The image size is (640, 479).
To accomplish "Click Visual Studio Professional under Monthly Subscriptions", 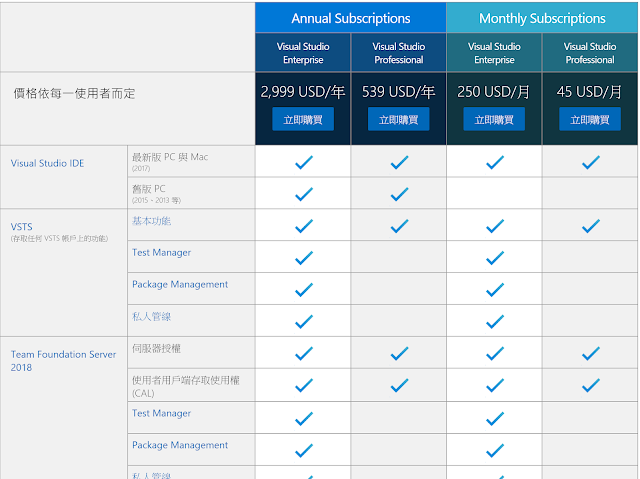I will pos(590,53).
